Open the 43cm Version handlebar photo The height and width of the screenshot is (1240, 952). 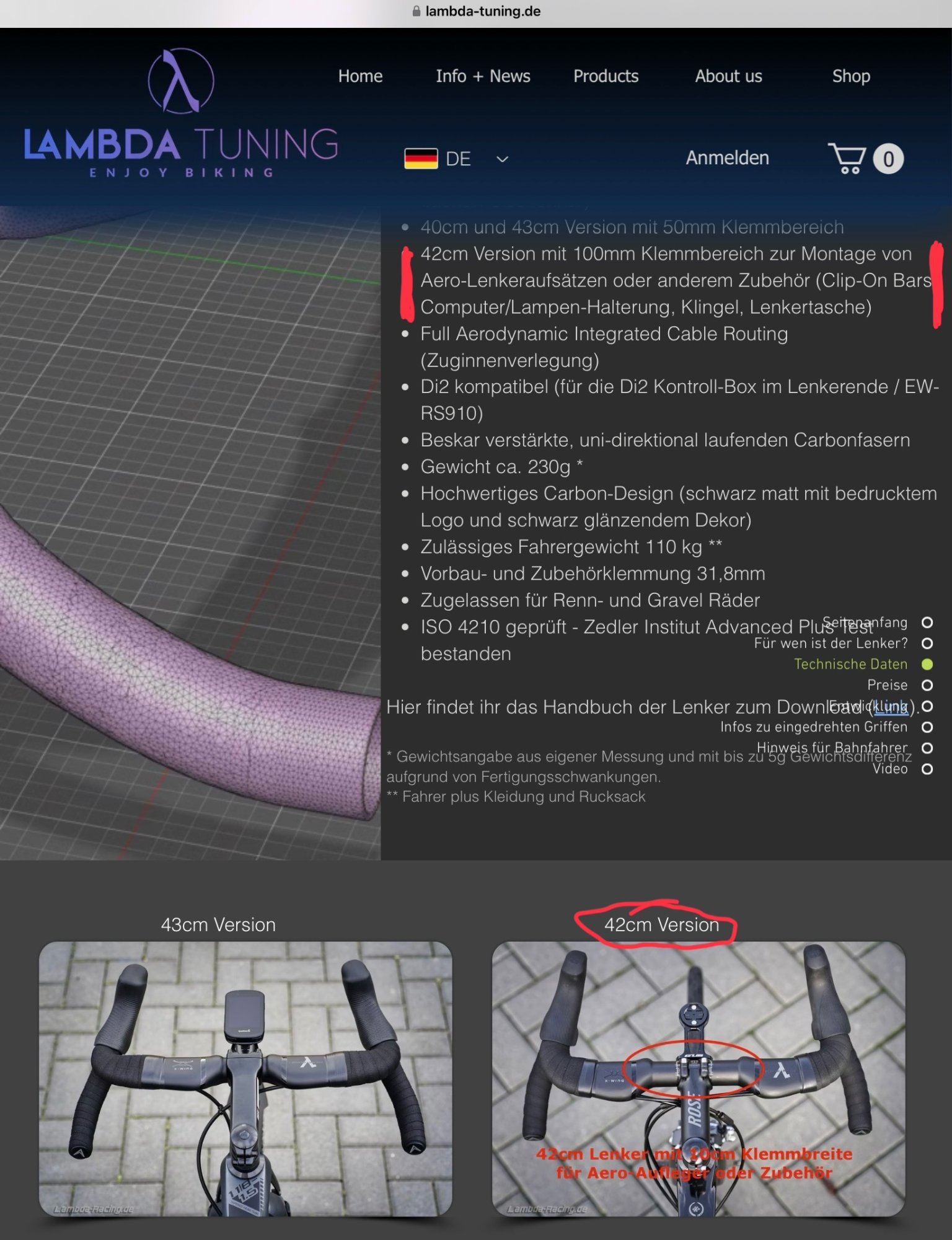click(x=245, y=1079)
